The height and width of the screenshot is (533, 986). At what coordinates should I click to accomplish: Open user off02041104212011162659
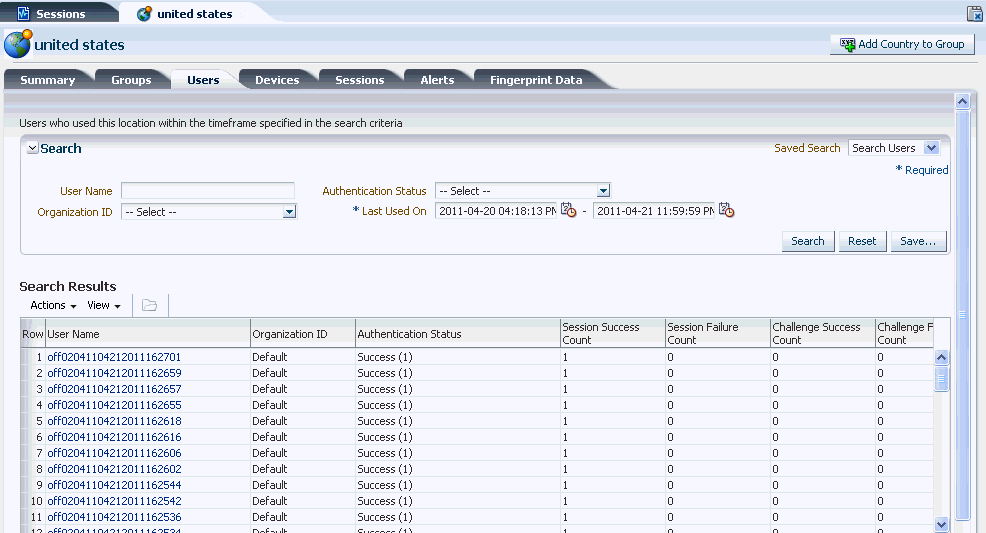coord(114,373)
